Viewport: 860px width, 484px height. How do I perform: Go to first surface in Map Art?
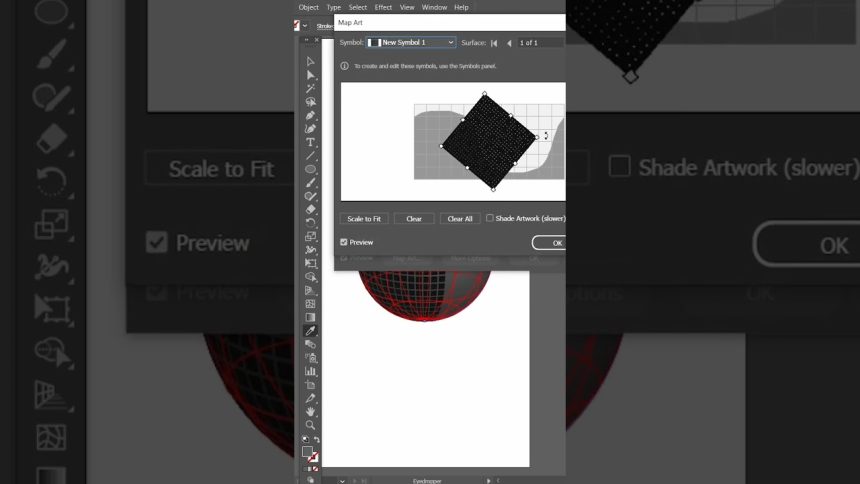pos(494,43)
